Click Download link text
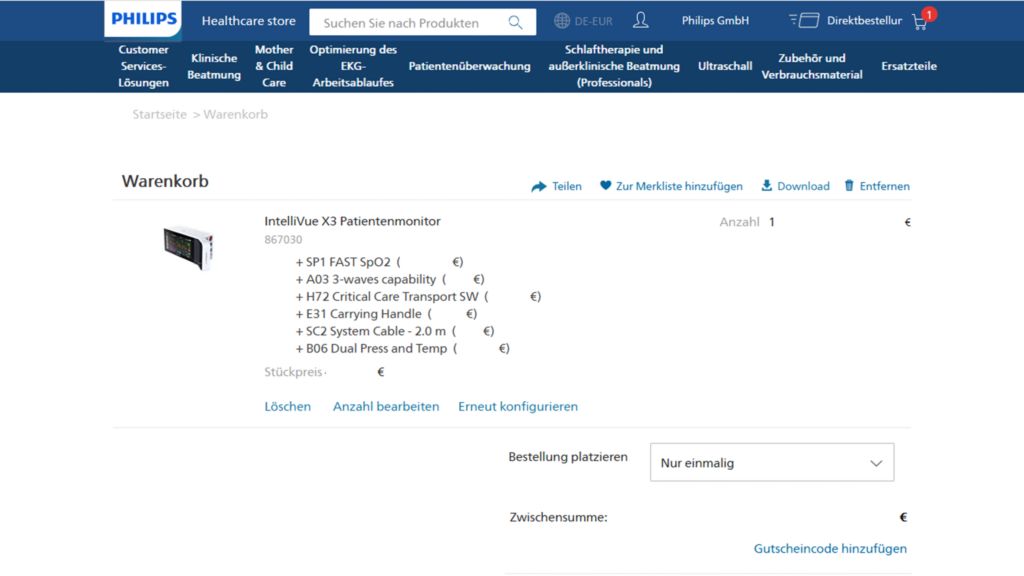This screenshot has width=1024, height=576. coord(803,186)
